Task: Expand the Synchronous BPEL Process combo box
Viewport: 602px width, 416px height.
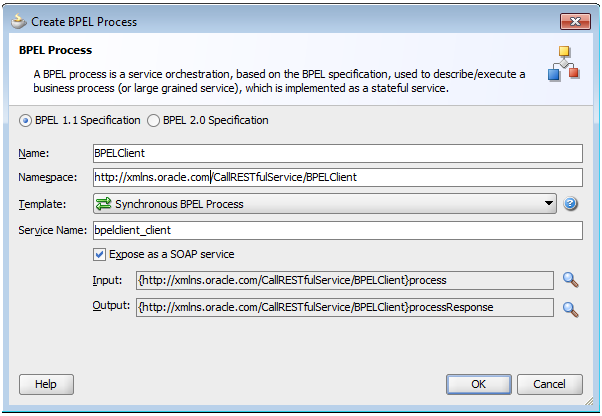Action: pyautogui.click(x=322, y=204)
